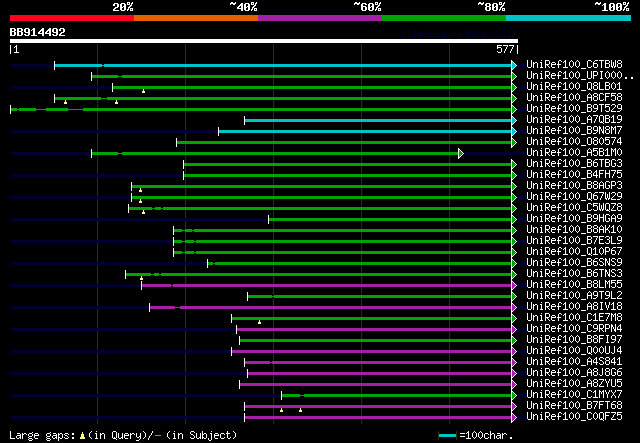Screen dimensions: 640x443
Task: Click the yellow gap marker under the B8AGP3 bar
Action: (140, 190)
